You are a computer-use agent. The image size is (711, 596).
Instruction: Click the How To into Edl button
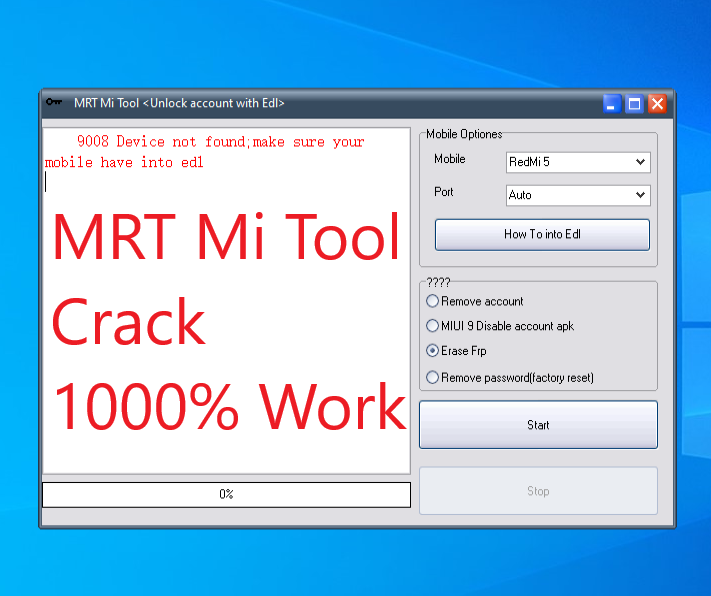(x=542, y=234)
